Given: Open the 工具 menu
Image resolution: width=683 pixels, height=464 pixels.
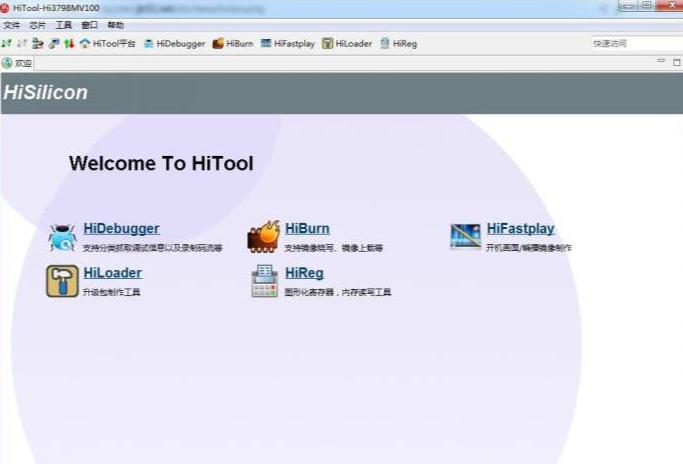Looking at the screenshot, I should tap(64, 25).
